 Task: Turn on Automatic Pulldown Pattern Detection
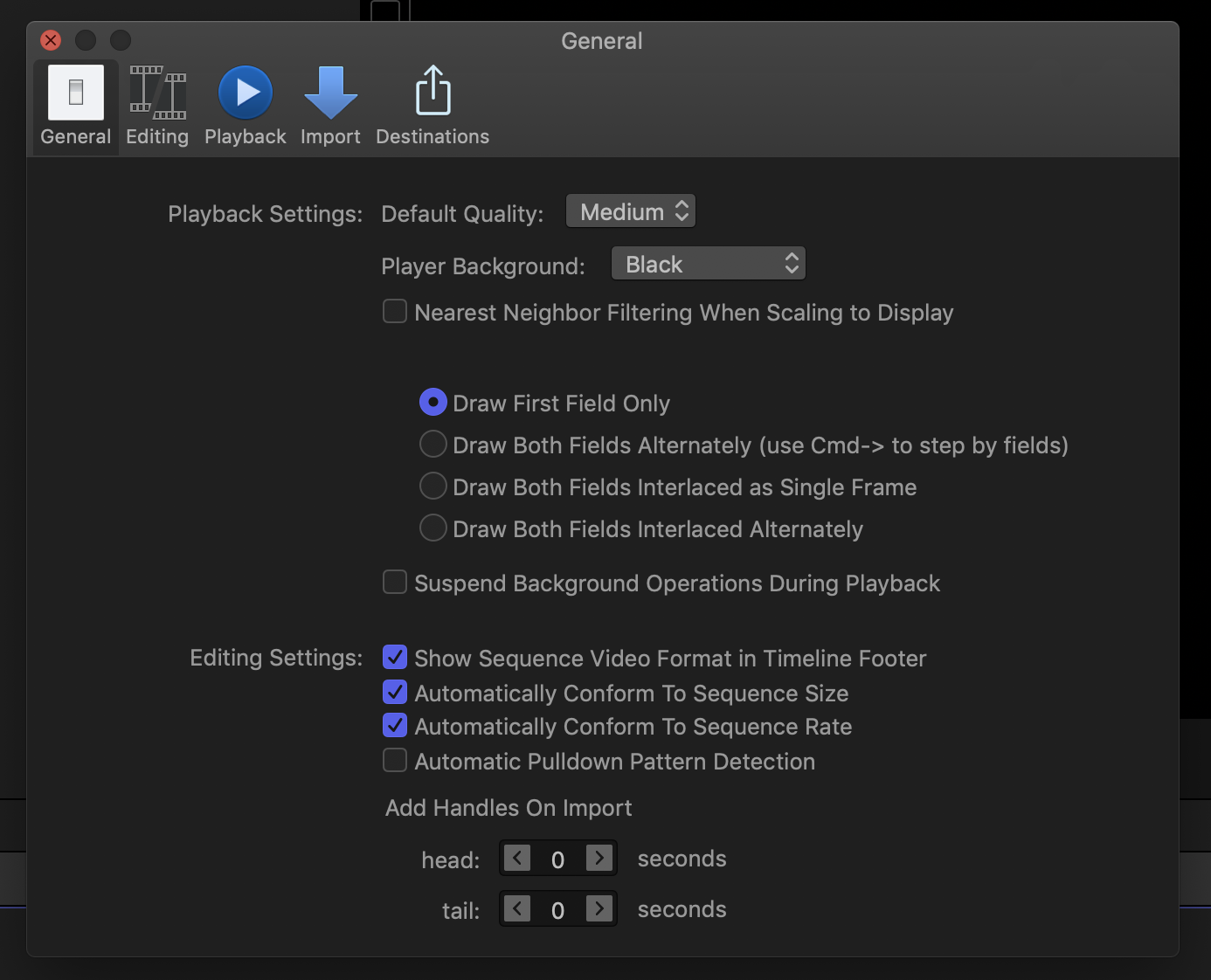395,761
